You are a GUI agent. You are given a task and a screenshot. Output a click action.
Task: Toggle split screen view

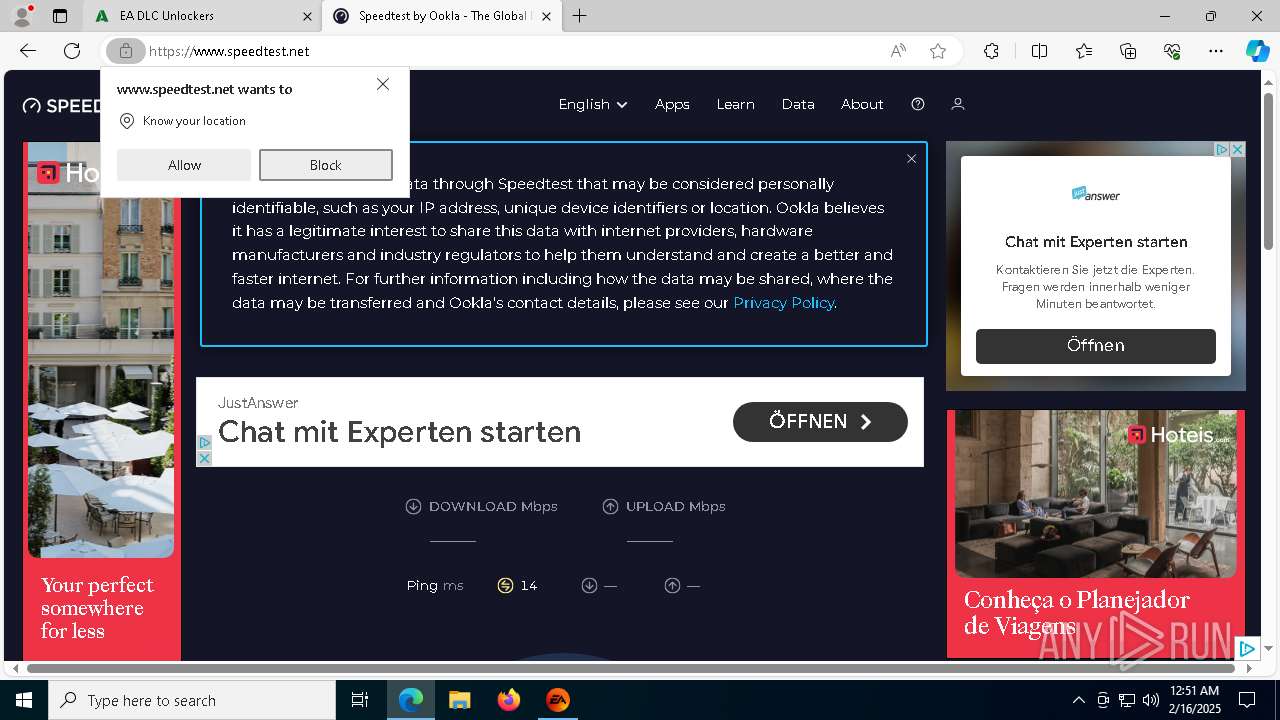(1039, 51)
